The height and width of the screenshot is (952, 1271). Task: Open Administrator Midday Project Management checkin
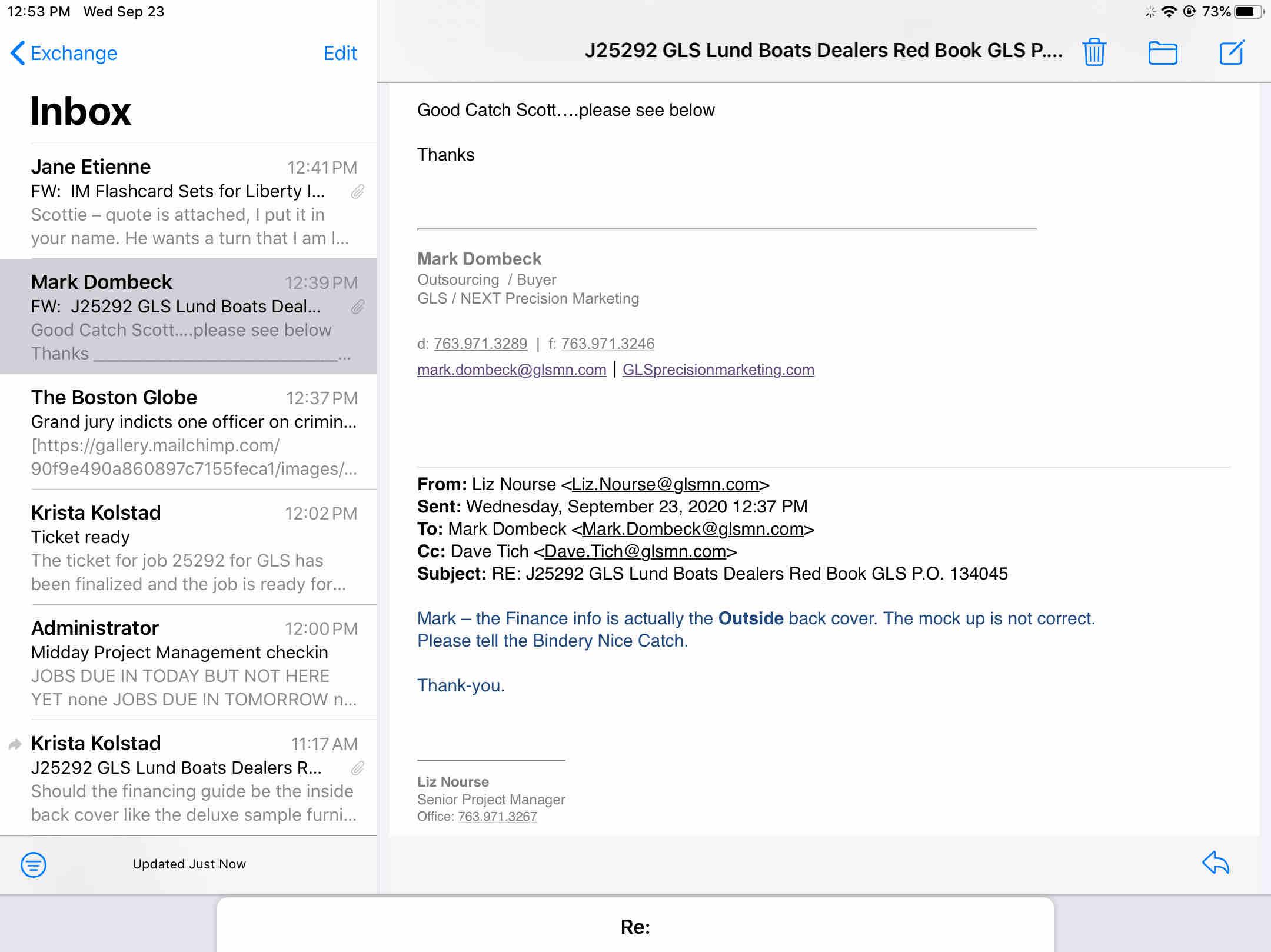194,663
